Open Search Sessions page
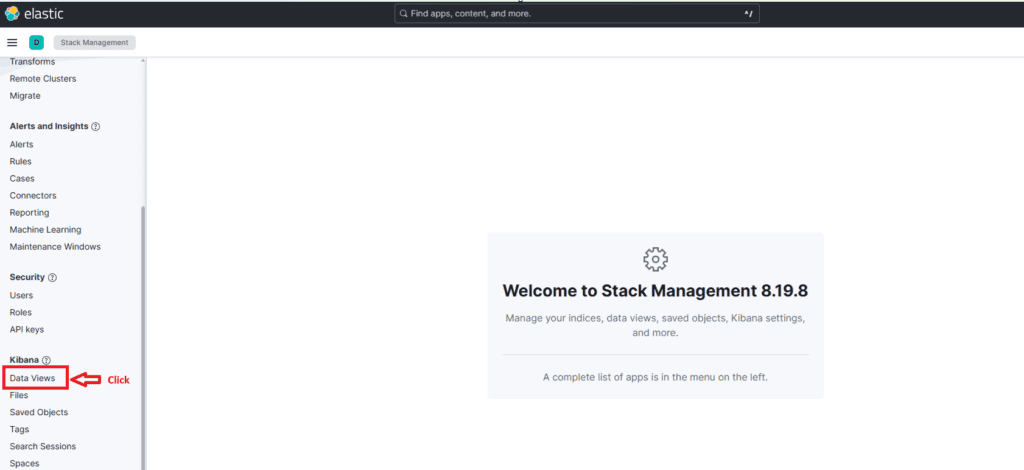1024x470 pixels. pyautogui.click(x=42, y=446)
